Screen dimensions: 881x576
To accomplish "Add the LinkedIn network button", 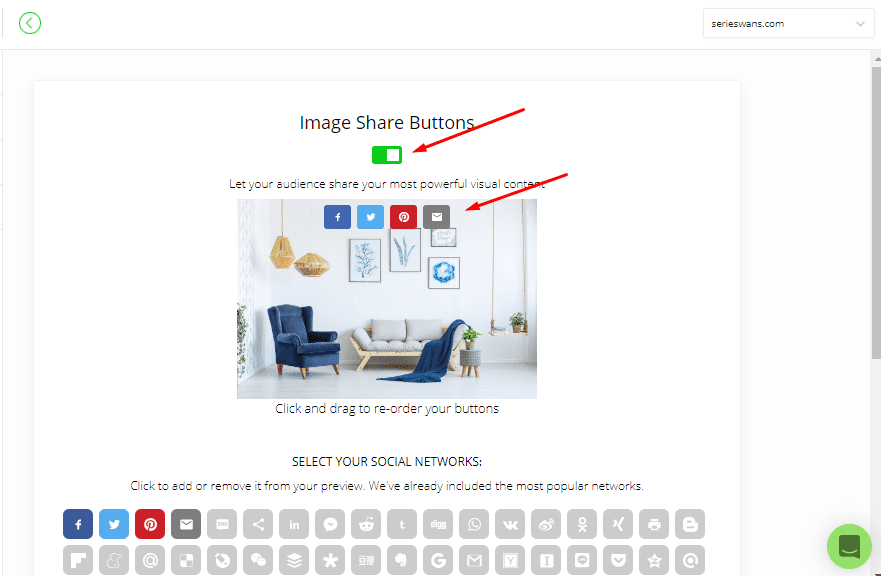I will (294, 524).
